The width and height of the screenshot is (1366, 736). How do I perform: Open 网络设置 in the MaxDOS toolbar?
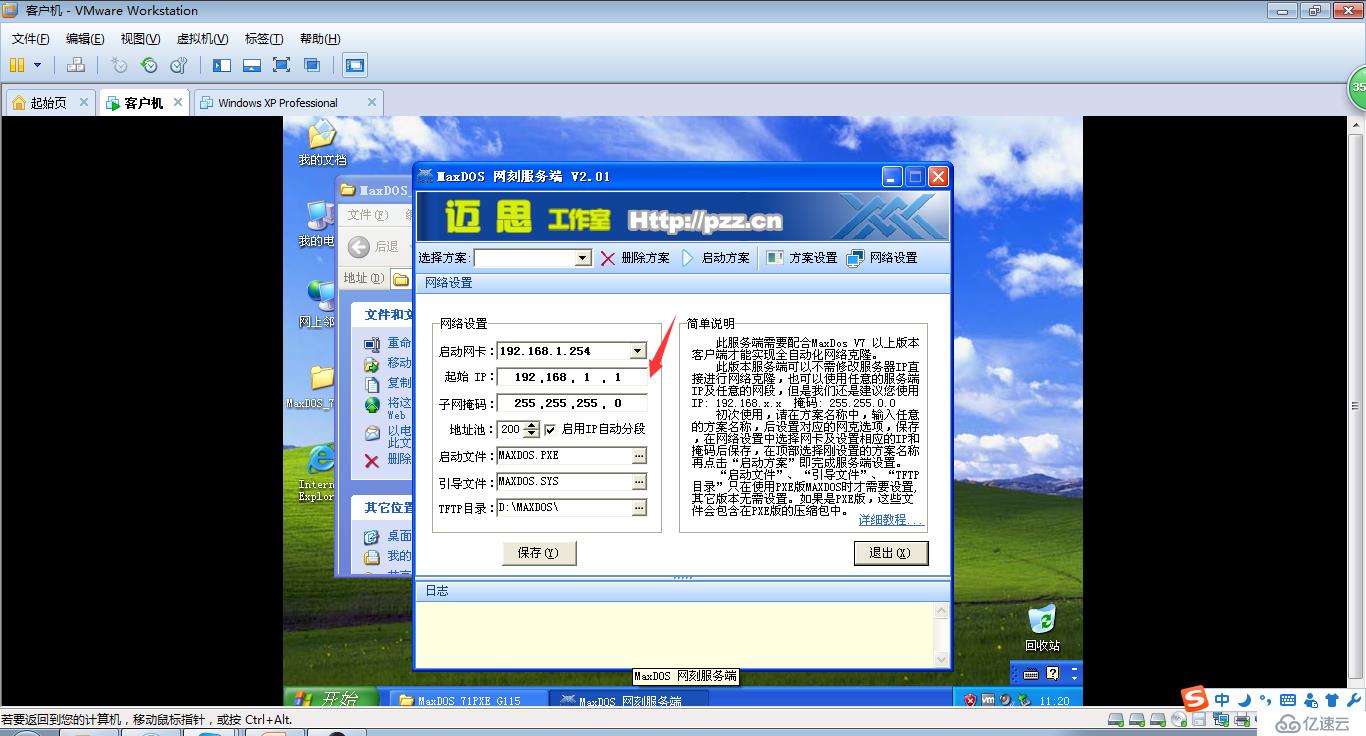[x=882, y=258]
